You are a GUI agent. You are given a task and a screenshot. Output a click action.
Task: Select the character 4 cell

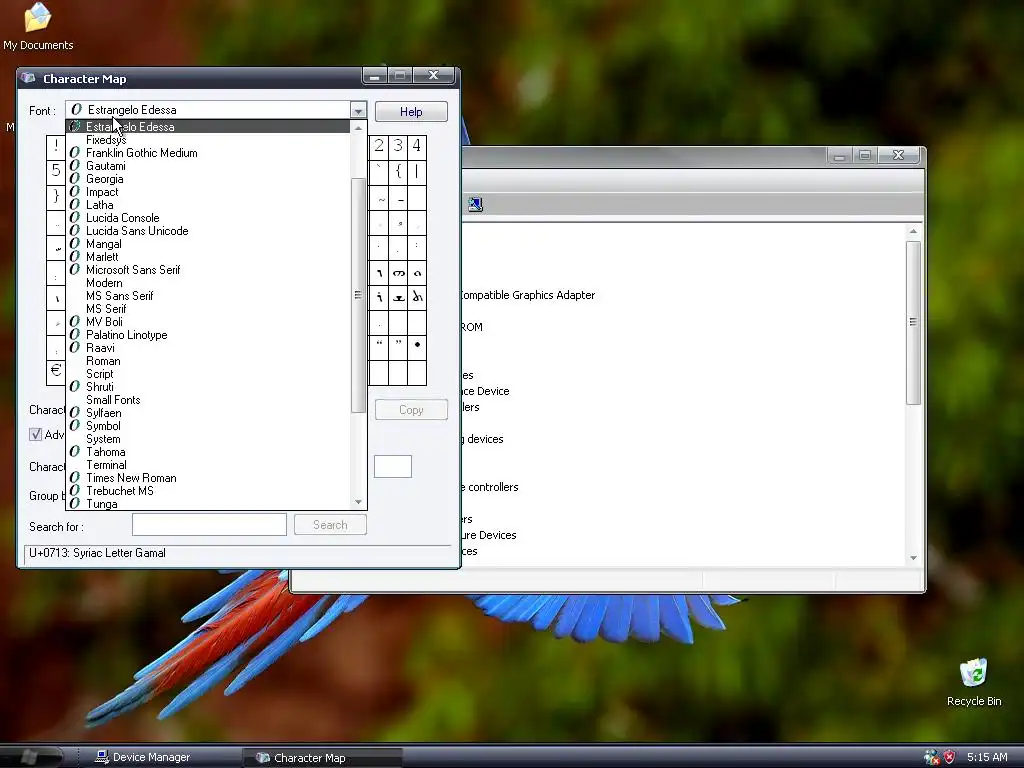(x=417, y=146)
